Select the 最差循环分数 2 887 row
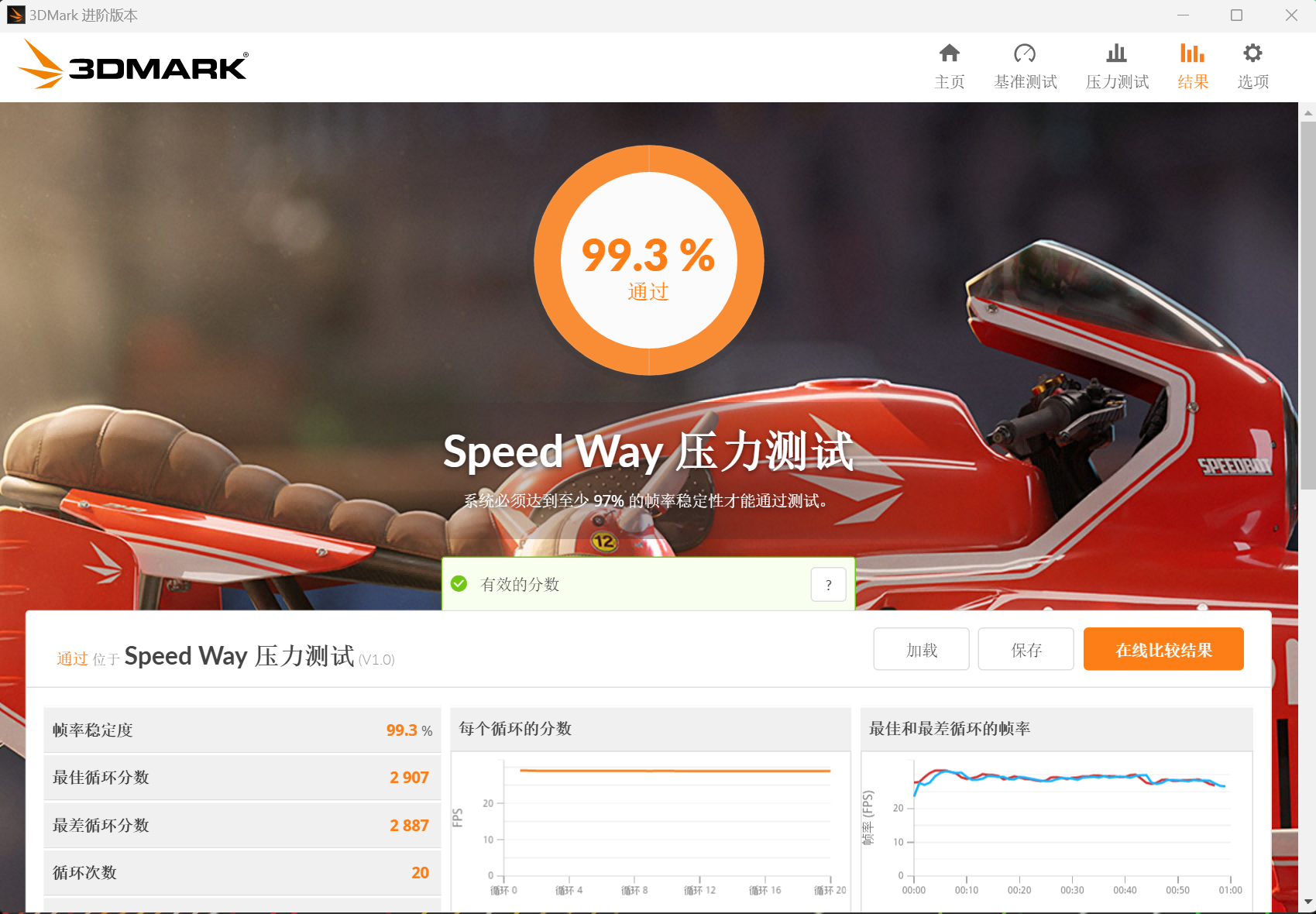Screen dimensions: 1316x914 [x=242, y=825]
